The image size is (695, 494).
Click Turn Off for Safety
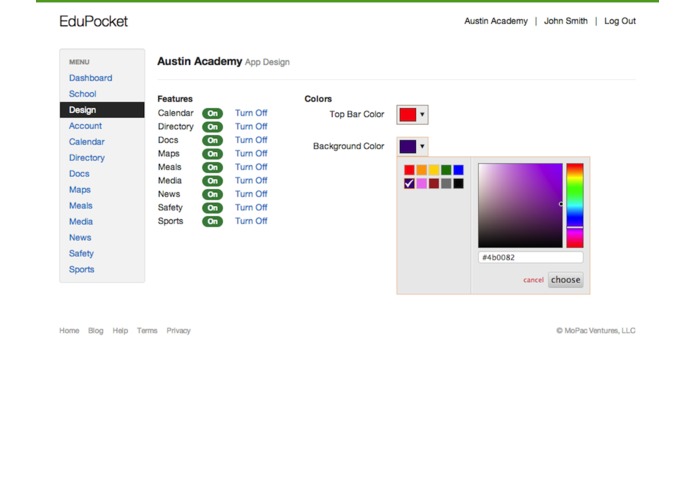(251, 207)
